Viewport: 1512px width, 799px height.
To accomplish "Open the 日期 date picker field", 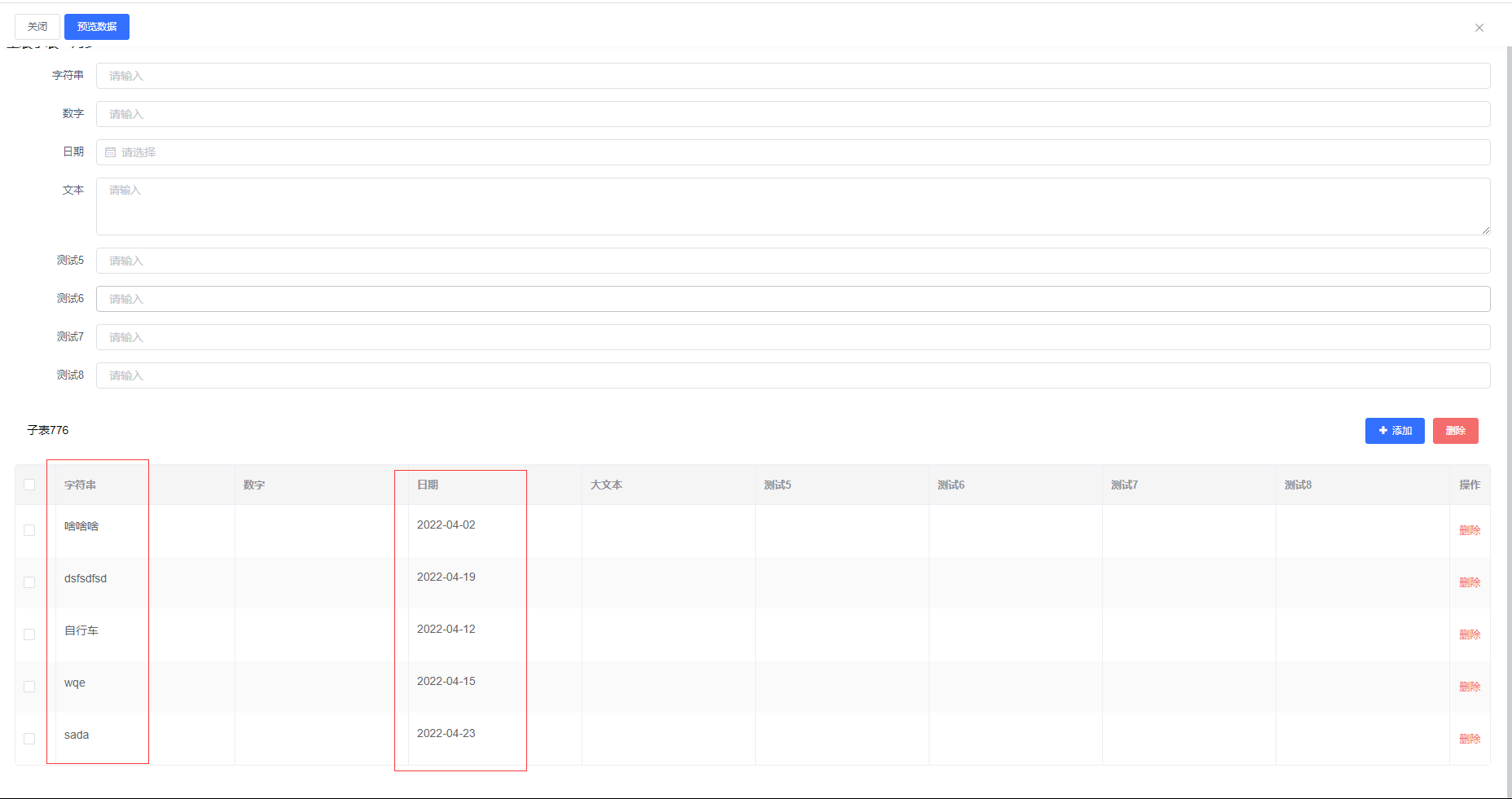I will (x=792, y=152).
